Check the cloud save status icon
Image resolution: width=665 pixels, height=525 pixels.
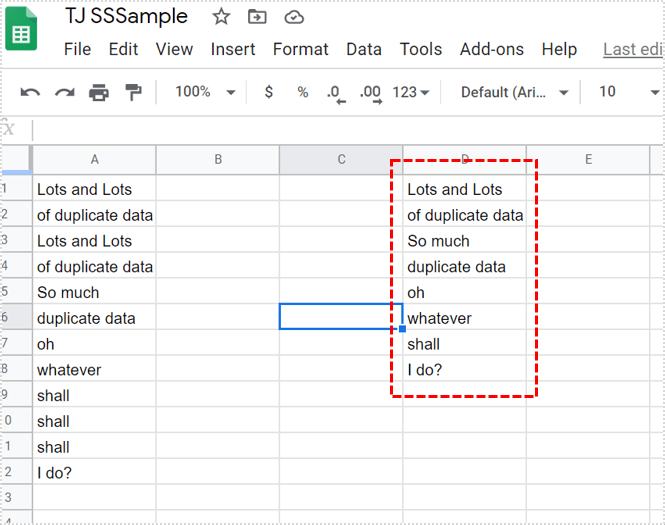(294, 17)
